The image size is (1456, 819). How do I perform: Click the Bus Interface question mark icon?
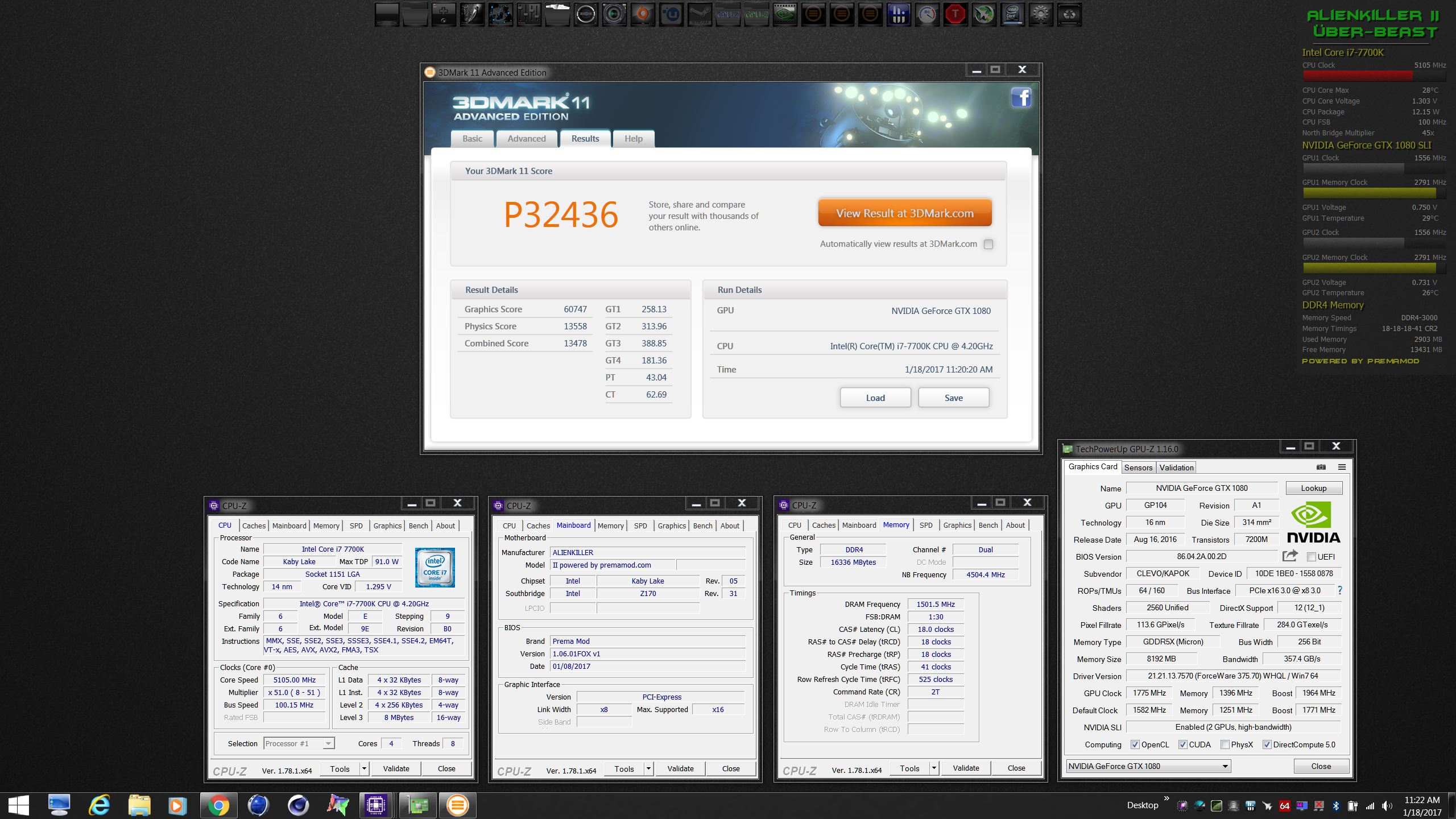coord(1340,590)
